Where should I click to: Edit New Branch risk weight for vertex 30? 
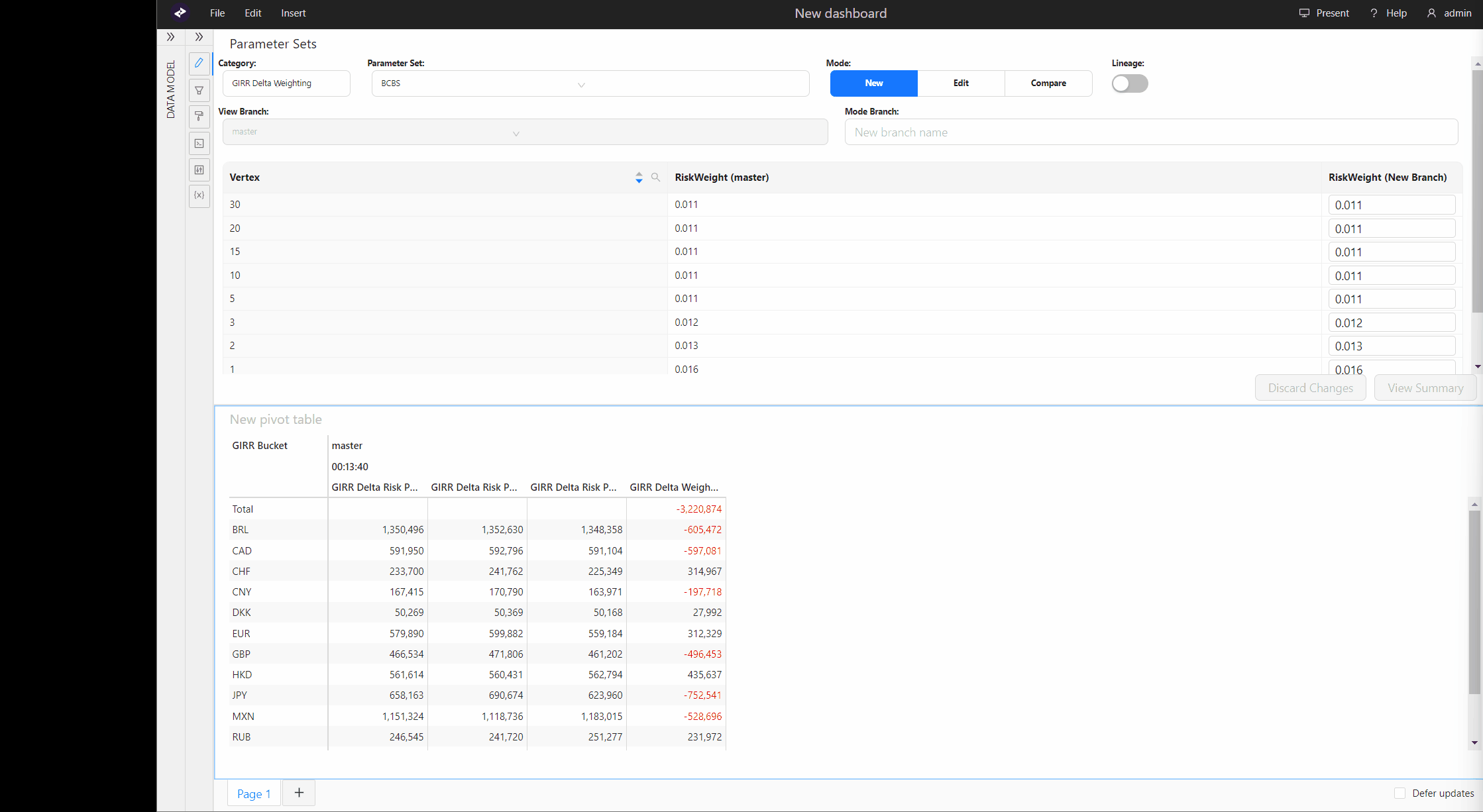[x=1392, y=205]
